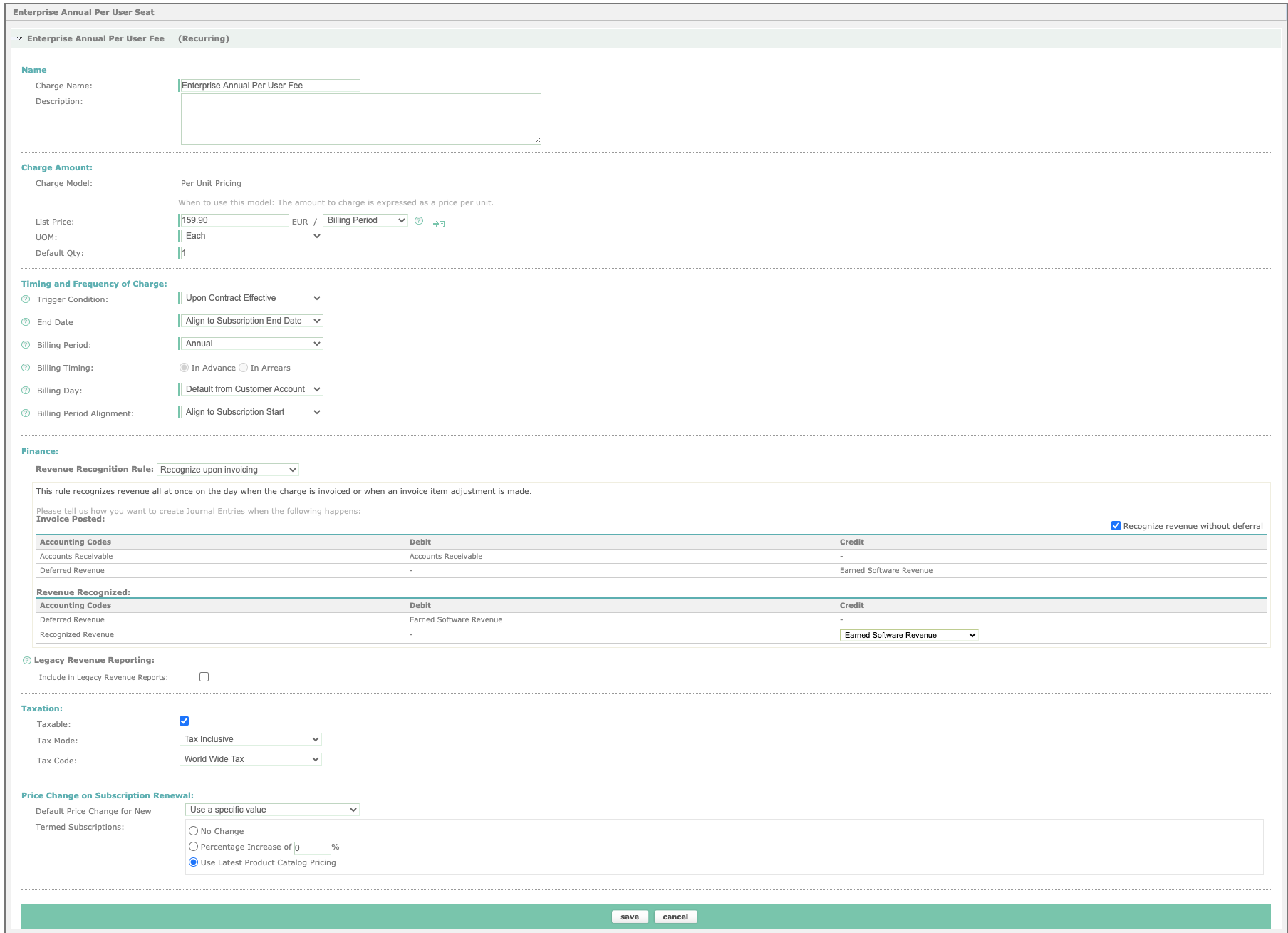Uncheck Recognize revenue without deferral

pyautogui.click(x=1116, y=526)
